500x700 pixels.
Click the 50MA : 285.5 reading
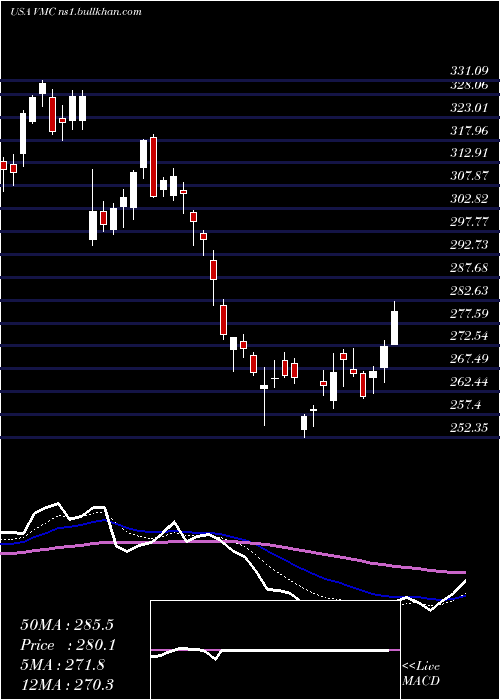67,625
